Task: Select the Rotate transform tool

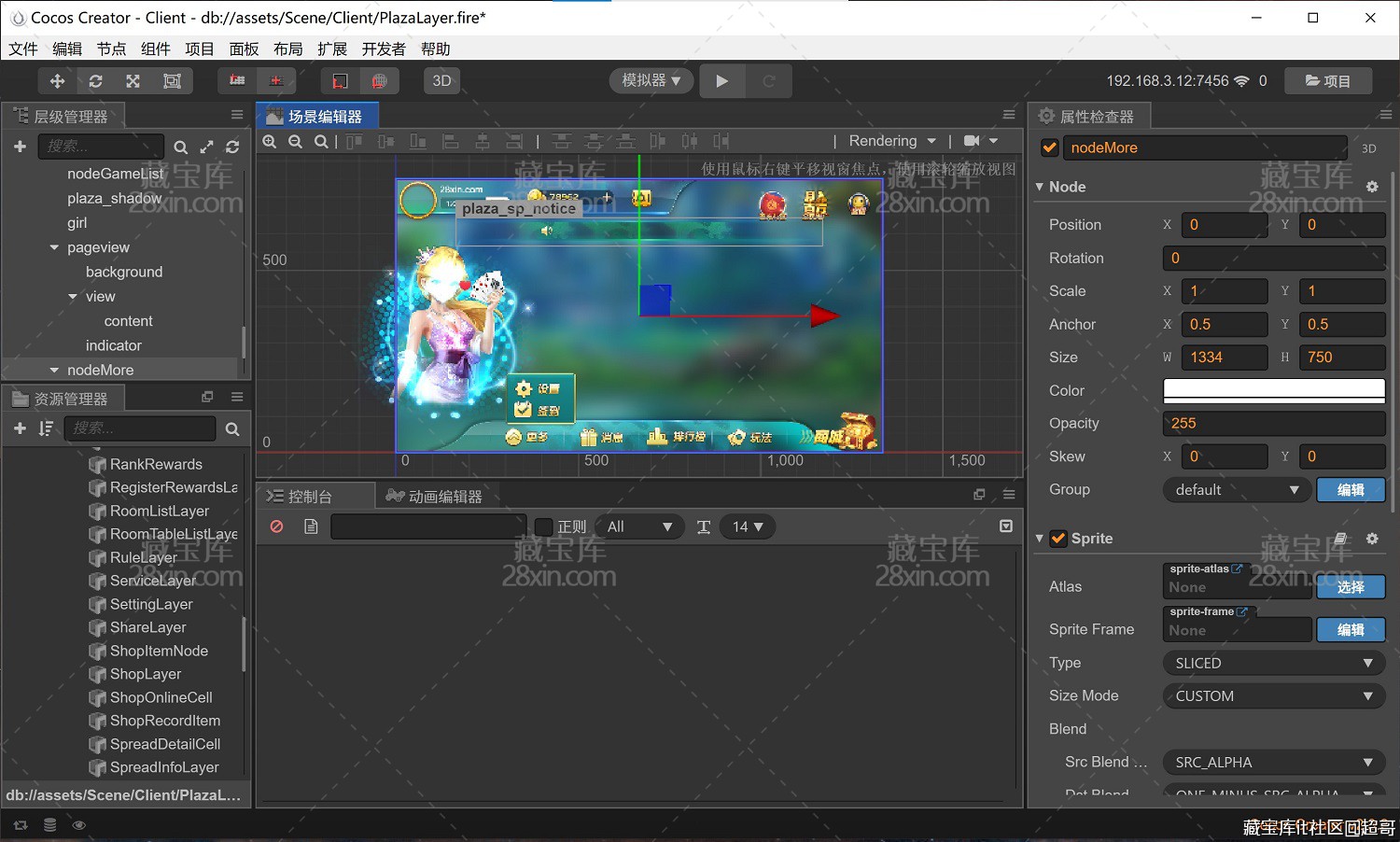Action: [x=95, y=81]
